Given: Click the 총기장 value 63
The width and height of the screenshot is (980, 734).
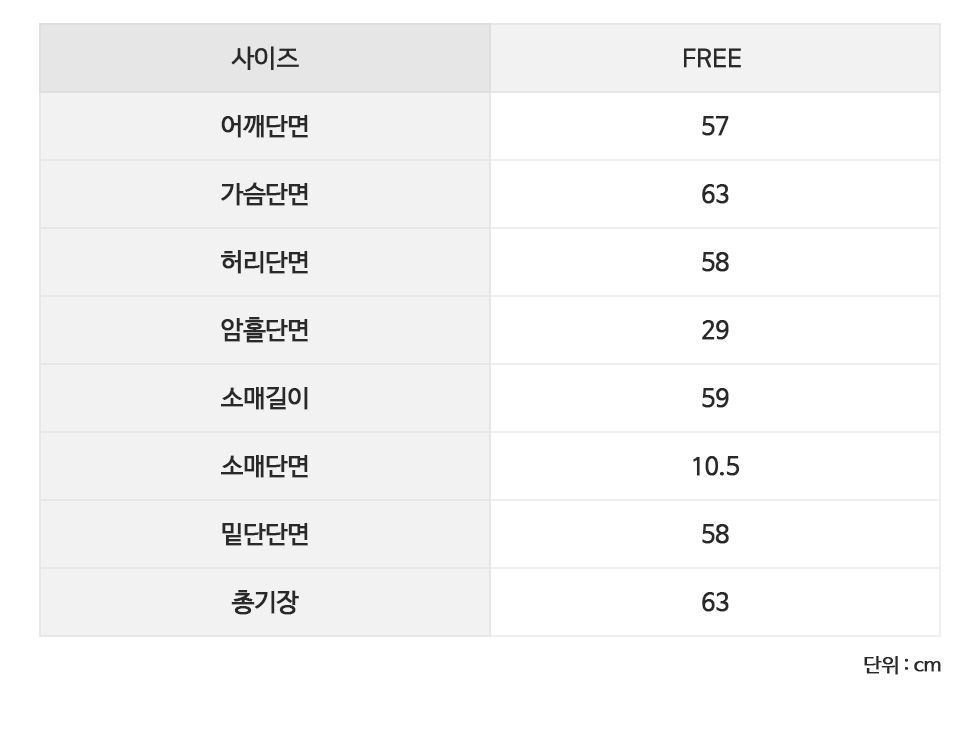Looking at the screenshot, I should 715,603.
